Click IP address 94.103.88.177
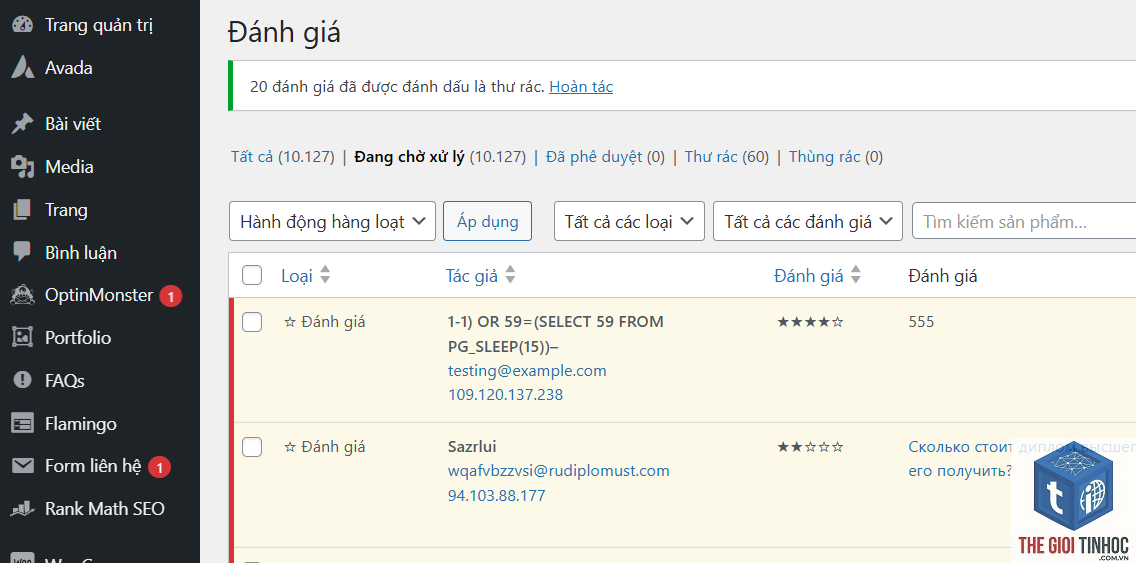 [x=496, y=496]
